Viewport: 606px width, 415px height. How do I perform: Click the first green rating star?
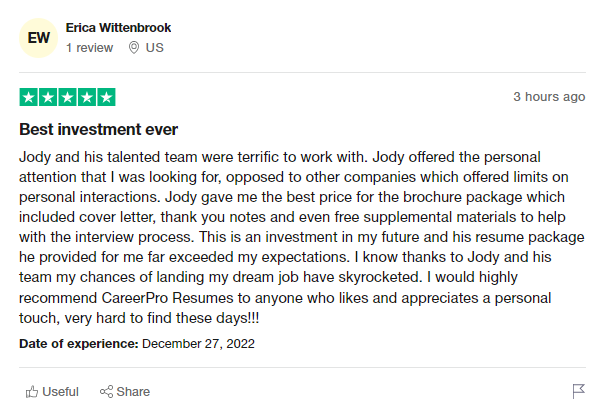[x=29, y=97]
